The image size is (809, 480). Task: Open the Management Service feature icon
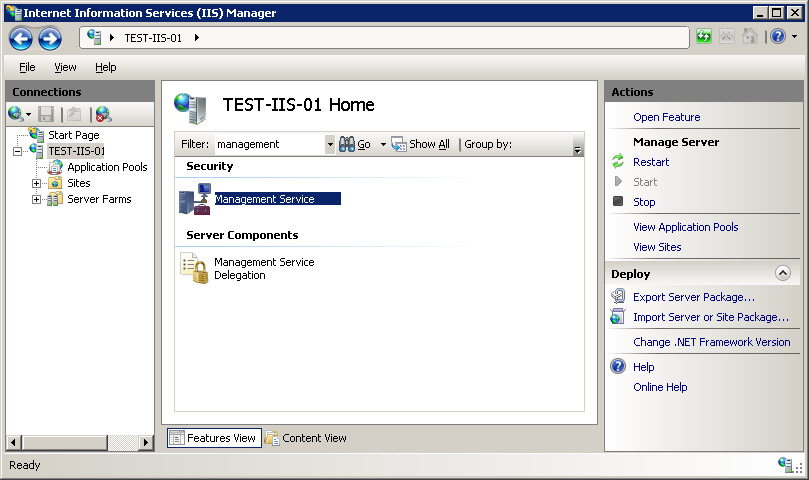[195, 199]
